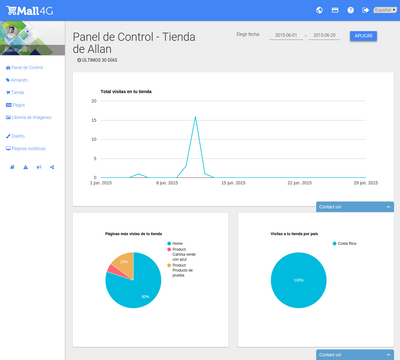Go to Librería de imágenes
Screen dimensions: 400x360
coord(29,117)
